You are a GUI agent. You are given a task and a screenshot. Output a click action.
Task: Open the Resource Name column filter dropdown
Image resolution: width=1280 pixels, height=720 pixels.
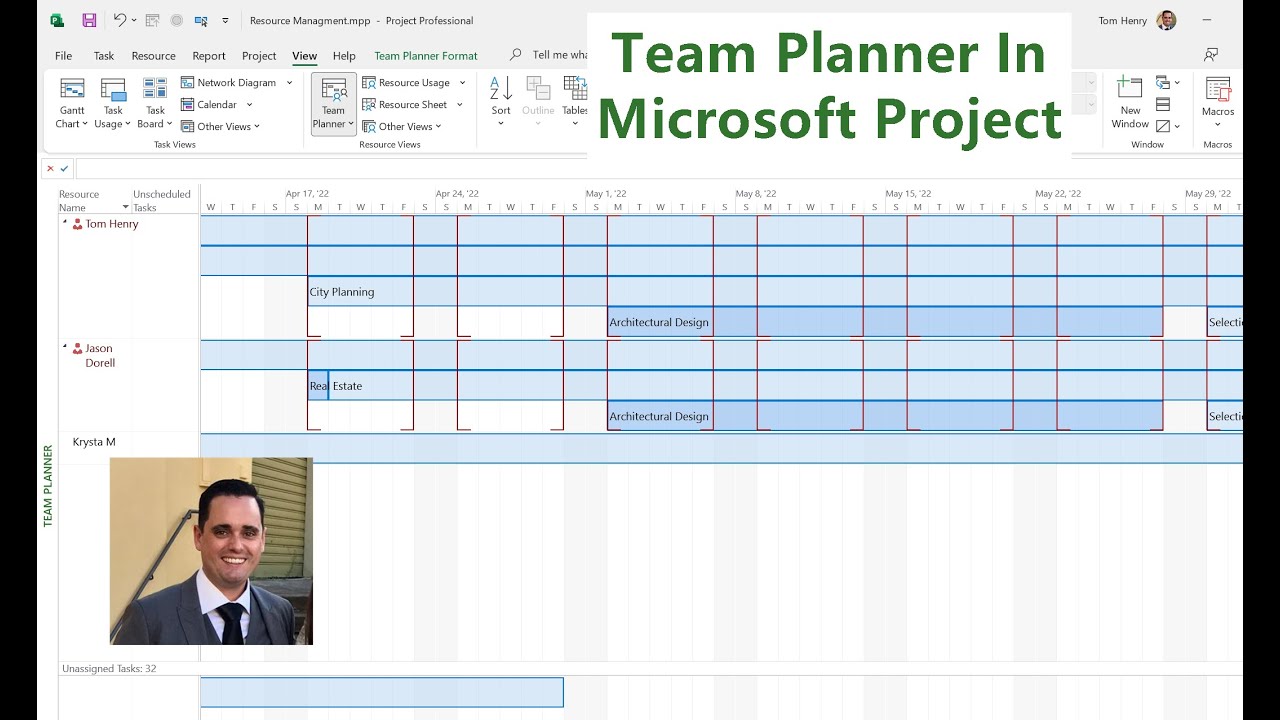coord(125,207)
